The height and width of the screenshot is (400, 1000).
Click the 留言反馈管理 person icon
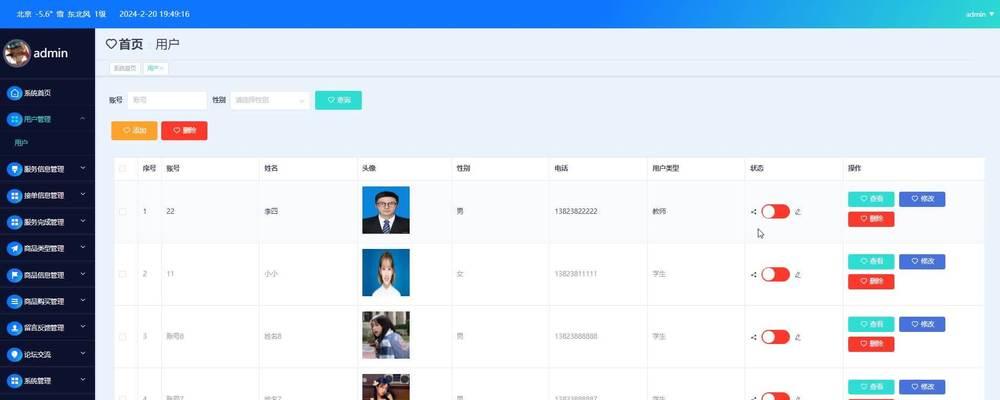point(15,328)
